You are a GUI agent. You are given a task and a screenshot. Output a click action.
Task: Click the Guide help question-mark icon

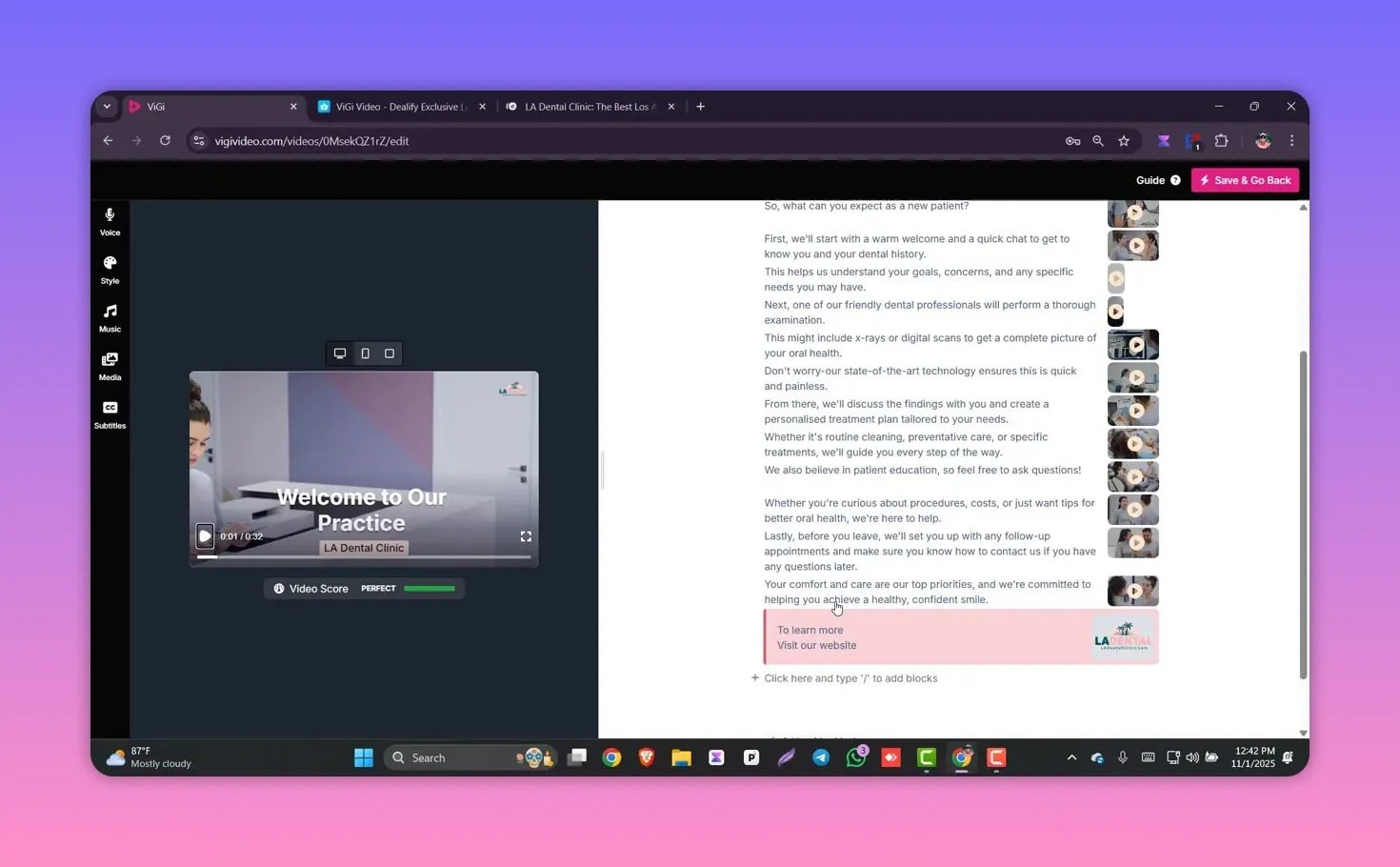pos(1175,180)
